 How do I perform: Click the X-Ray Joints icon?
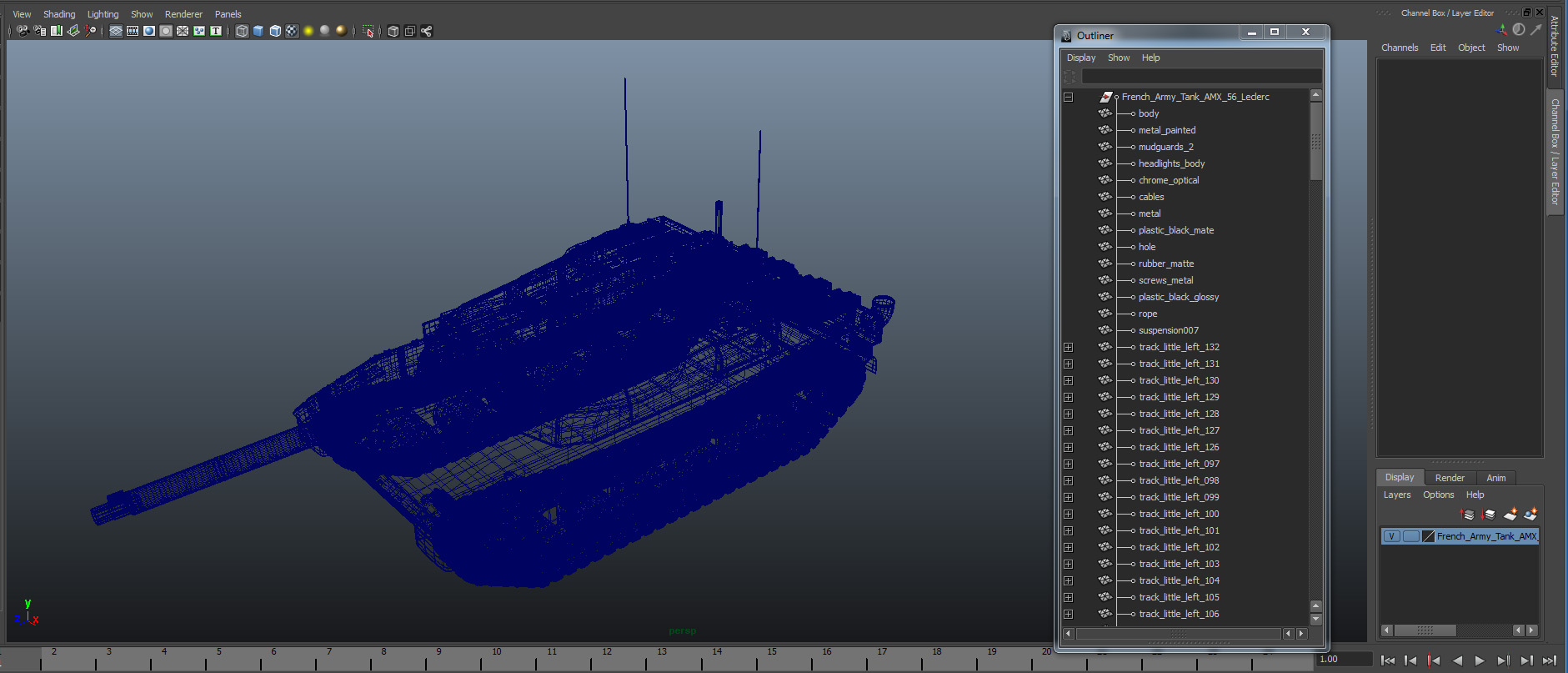pyautogui.click(x=427, y=31)
